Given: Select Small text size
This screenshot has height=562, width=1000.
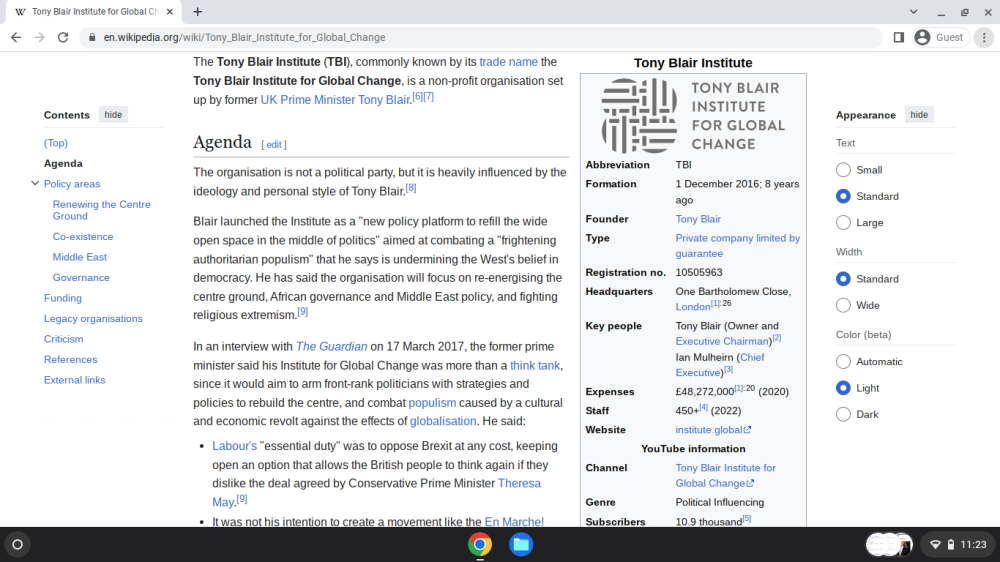Looking at the screenshot, I should pyautogui.click(x=843, y=170).
